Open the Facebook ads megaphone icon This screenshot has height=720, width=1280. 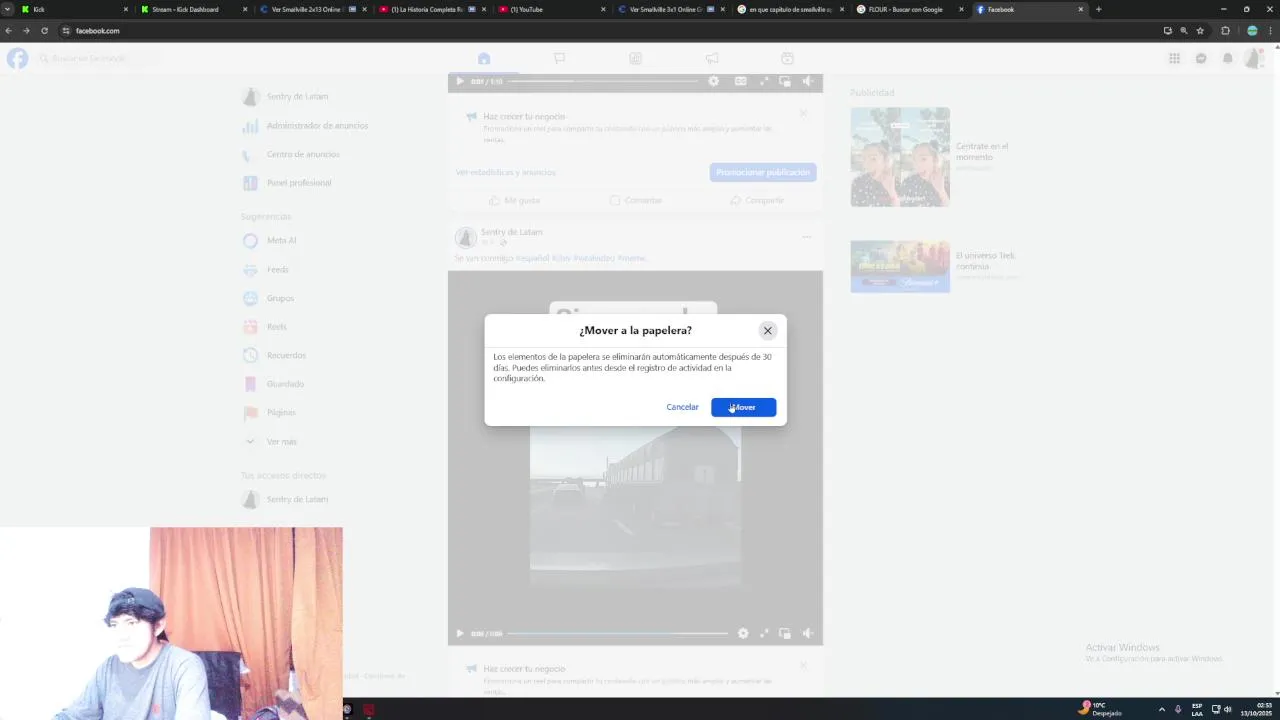(x=712, y=58)
